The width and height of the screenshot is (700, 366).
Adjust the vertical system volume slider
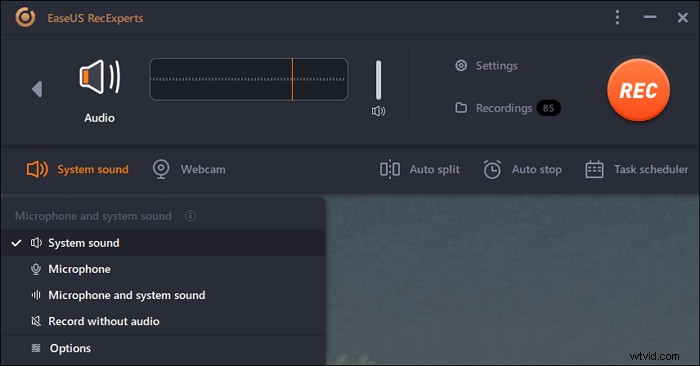click(x=379, y=80)
